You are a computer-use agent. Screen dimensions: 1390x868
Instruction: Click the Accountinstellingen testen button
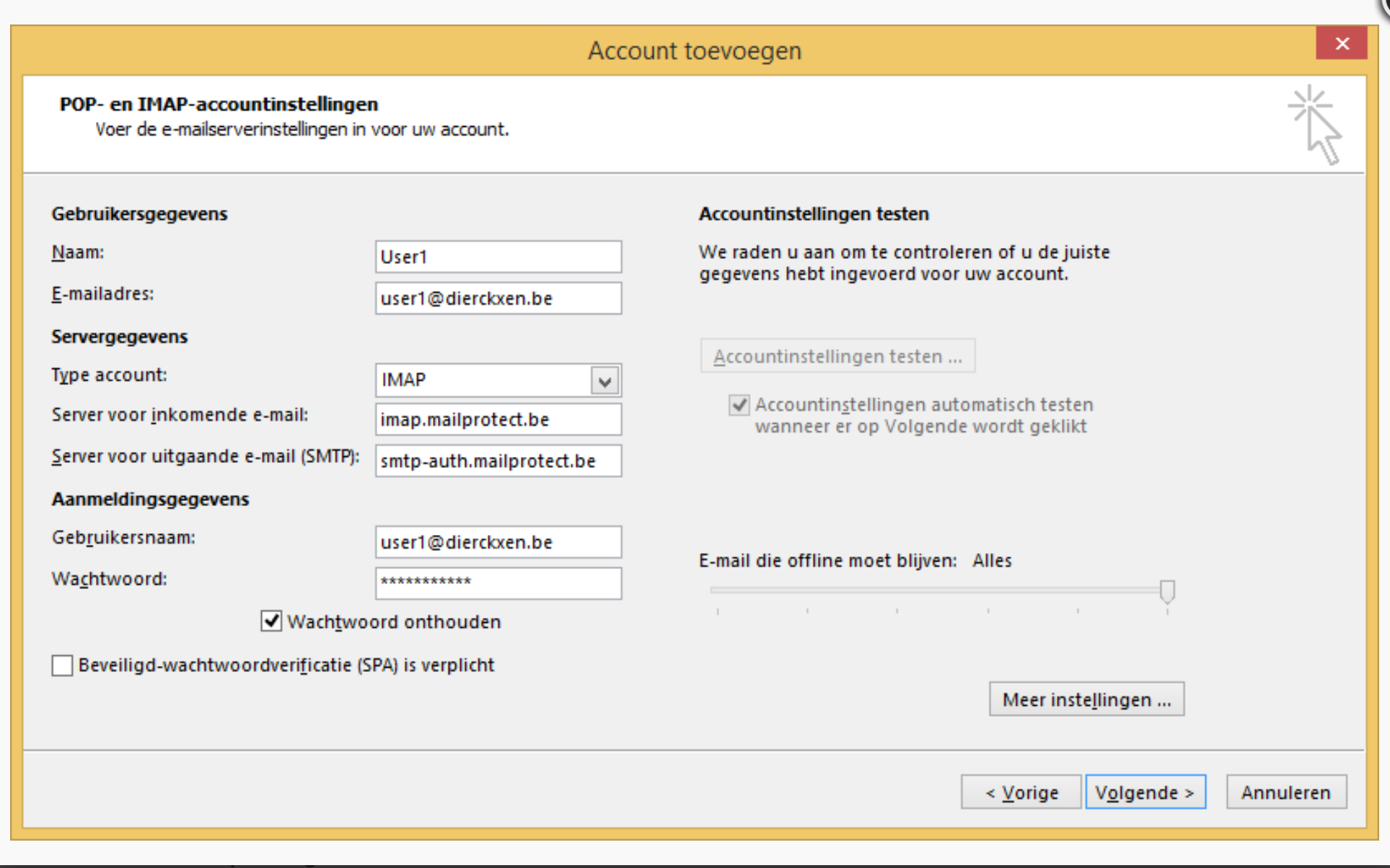[837, 355]
